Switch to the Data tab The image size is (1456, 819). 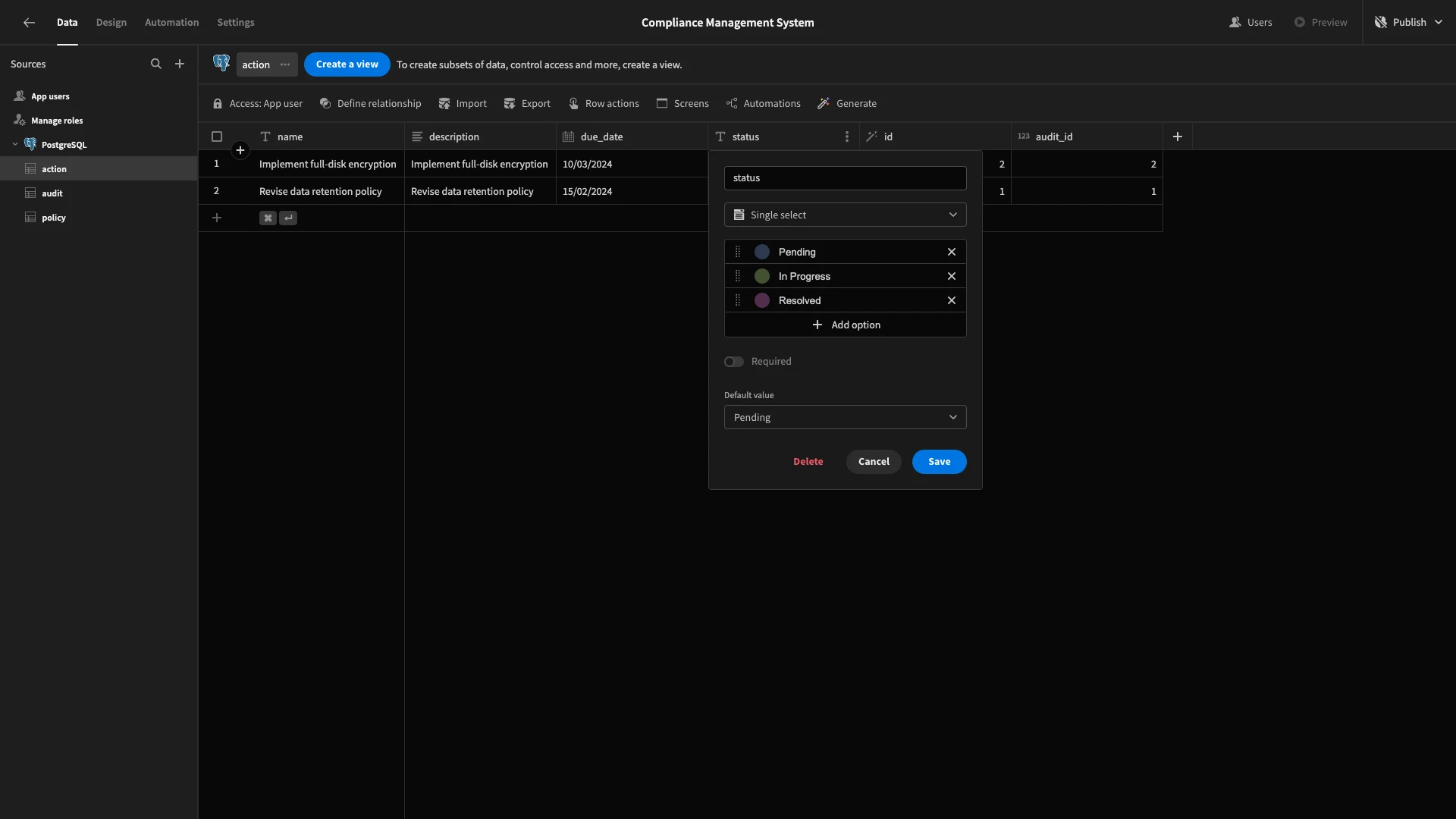coord(67,23)
